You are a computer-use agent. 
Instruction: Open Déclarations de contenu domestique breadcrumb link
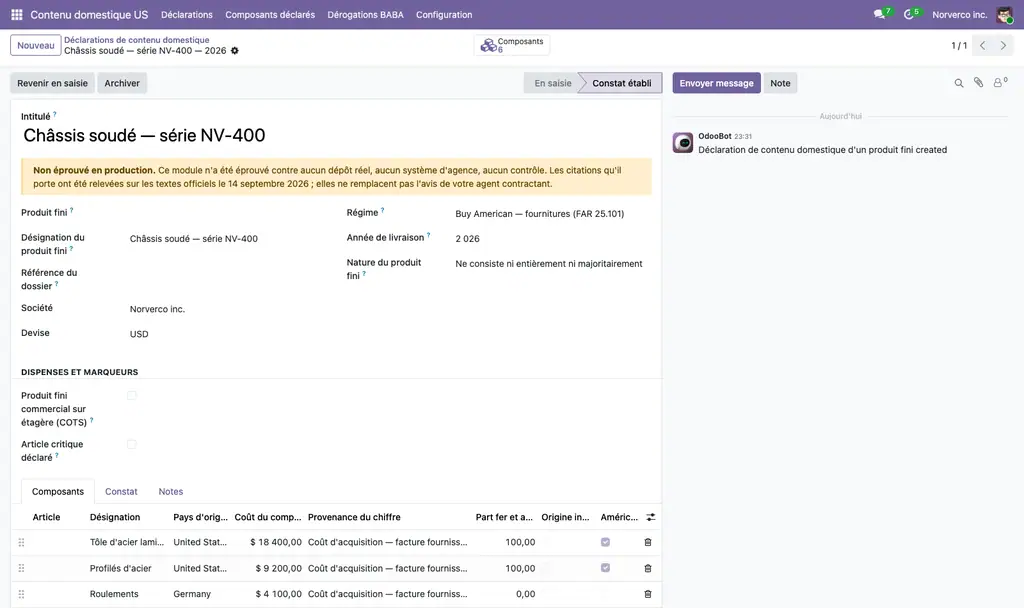pyautogui.click(x=136, y=40)
